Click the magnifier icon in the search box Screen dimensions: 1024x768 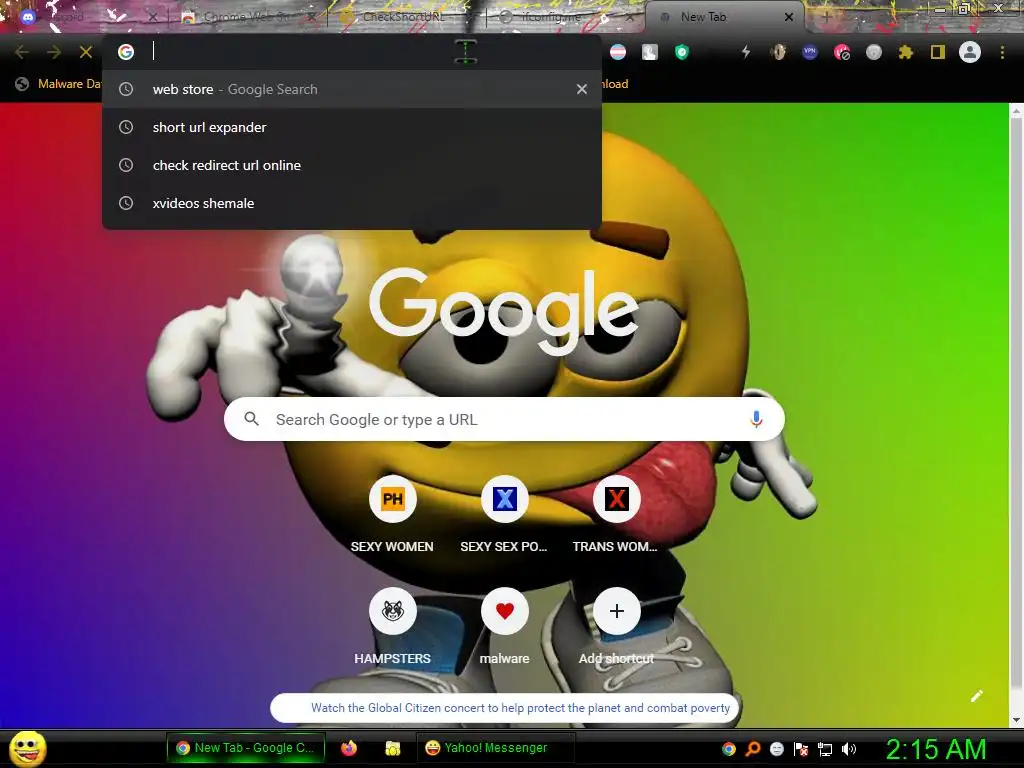click(x=251, y=419)
